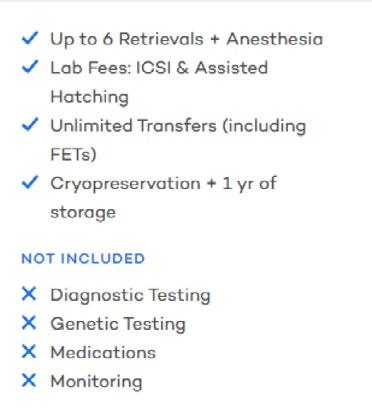Screen dimensions: 372x418
Task: Click the X icon next to Monitoring
Action: coord(29,380)
